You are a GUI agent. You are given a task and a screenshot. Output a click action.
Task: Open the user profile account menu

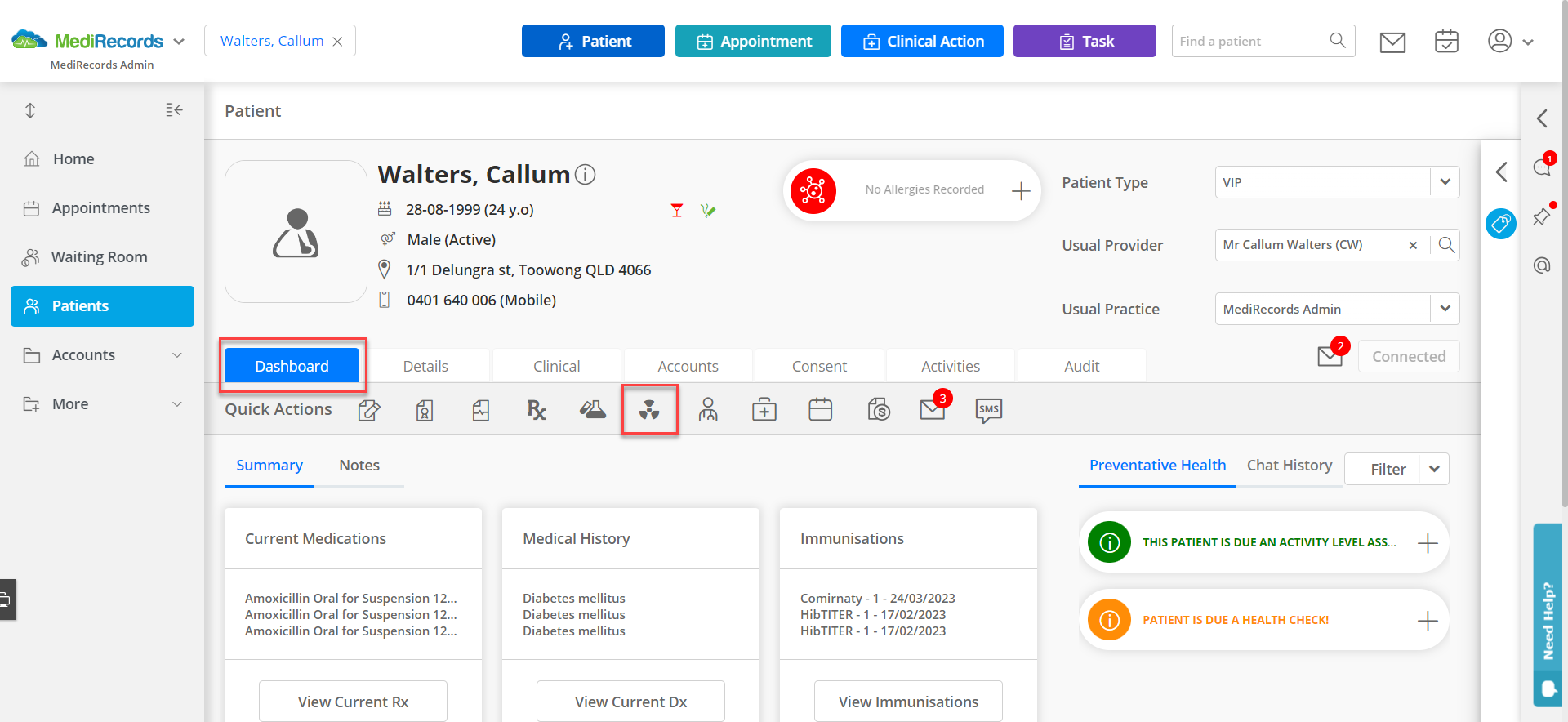[1510, 41]
